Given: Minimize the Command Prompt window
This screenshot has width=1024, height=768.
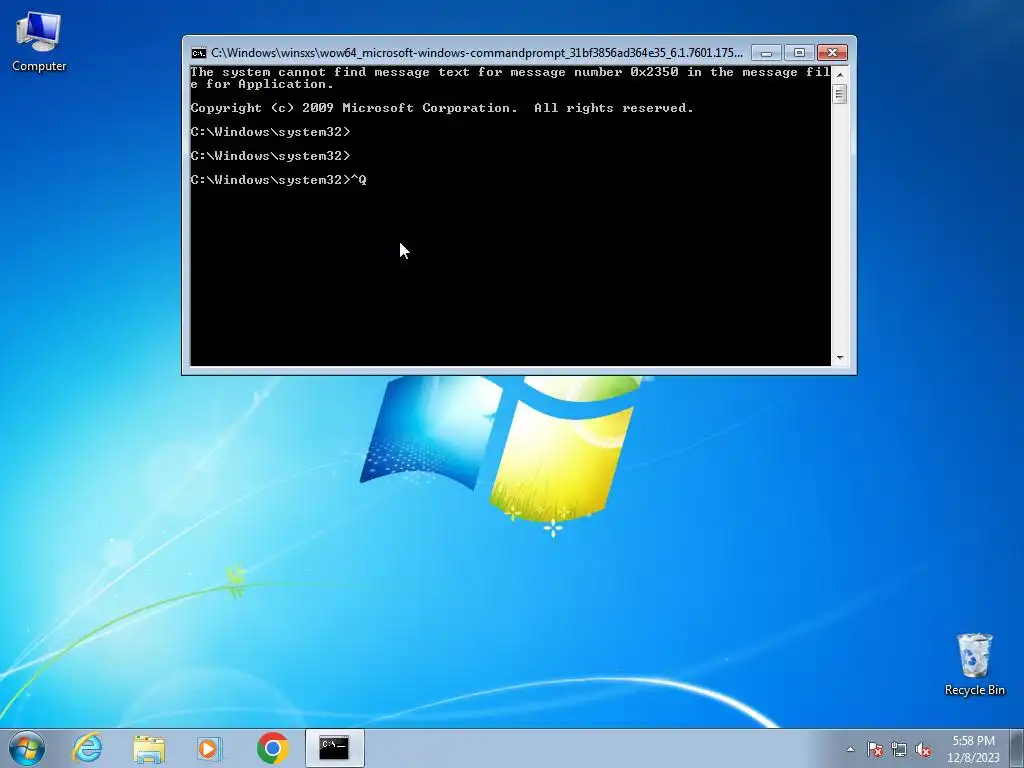Looking at the screenshot, I should [766, 52].
